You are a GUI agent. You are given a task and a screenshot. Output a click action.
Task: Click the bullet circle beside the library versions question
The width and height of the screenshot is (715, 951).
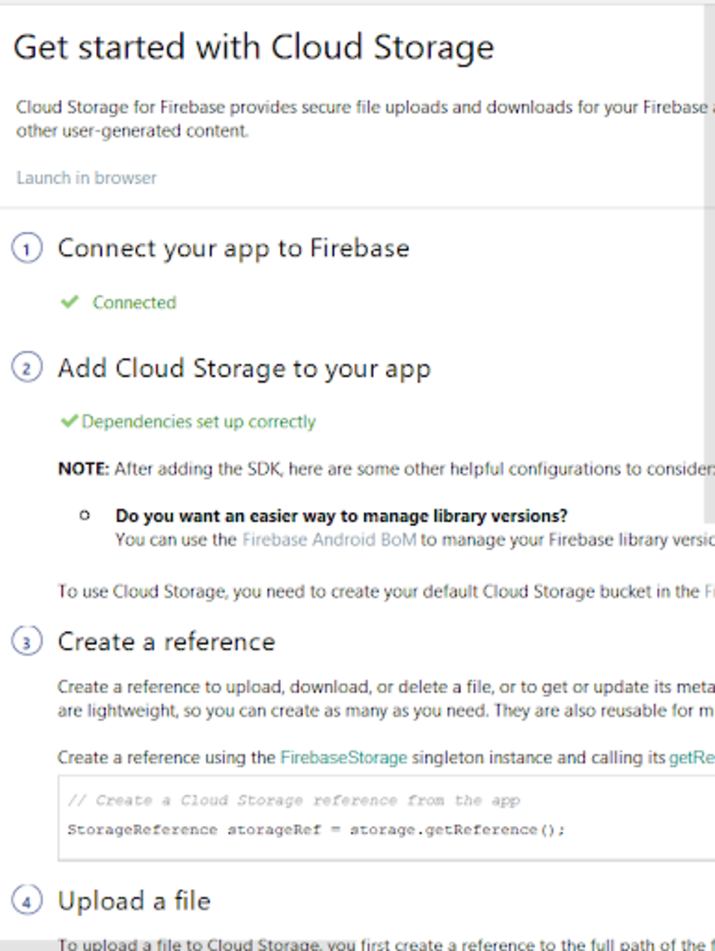(85, 515)
